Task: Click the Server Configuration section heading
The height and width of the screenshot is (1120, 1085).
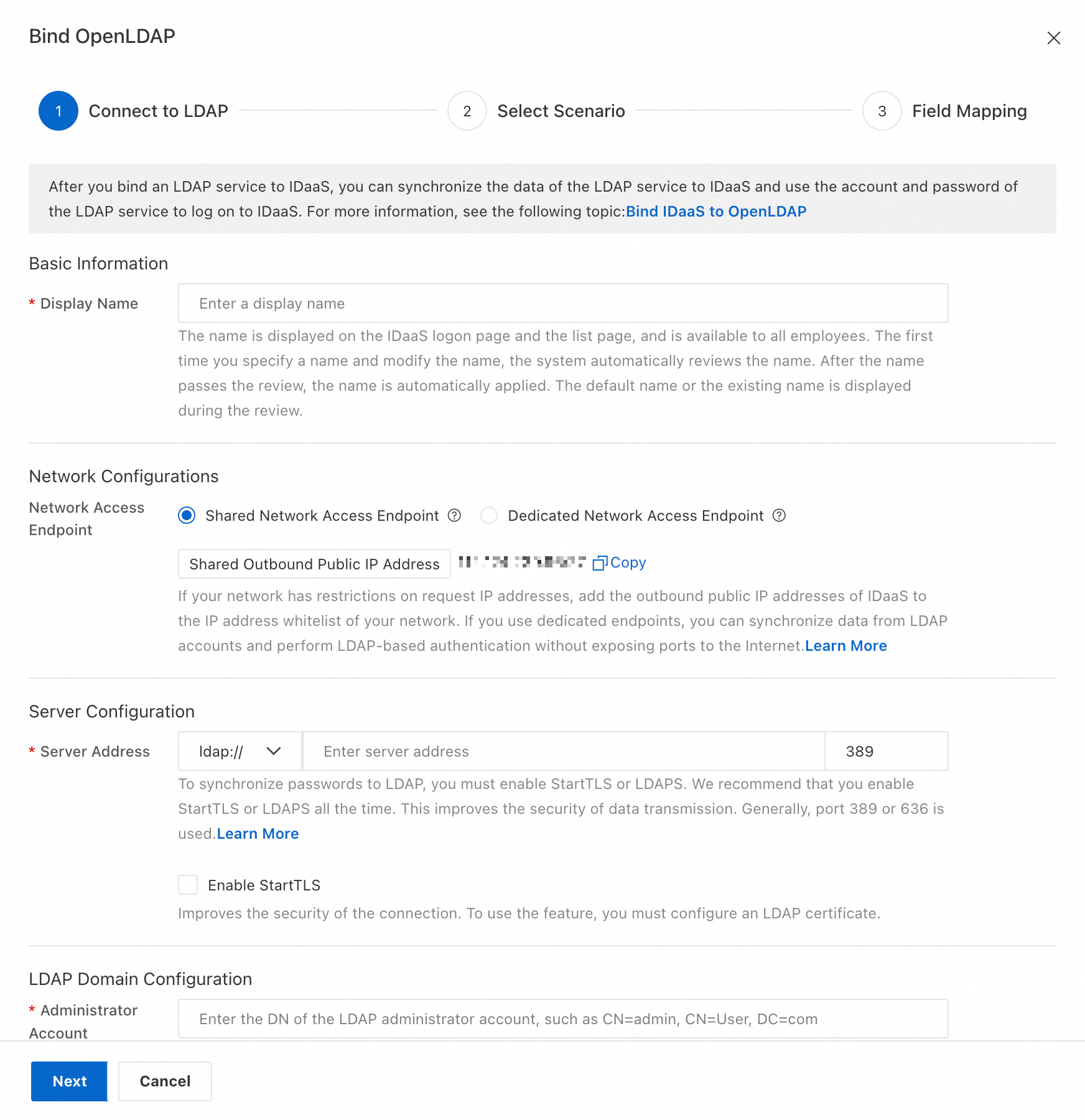Action: [x=112, y=712]
